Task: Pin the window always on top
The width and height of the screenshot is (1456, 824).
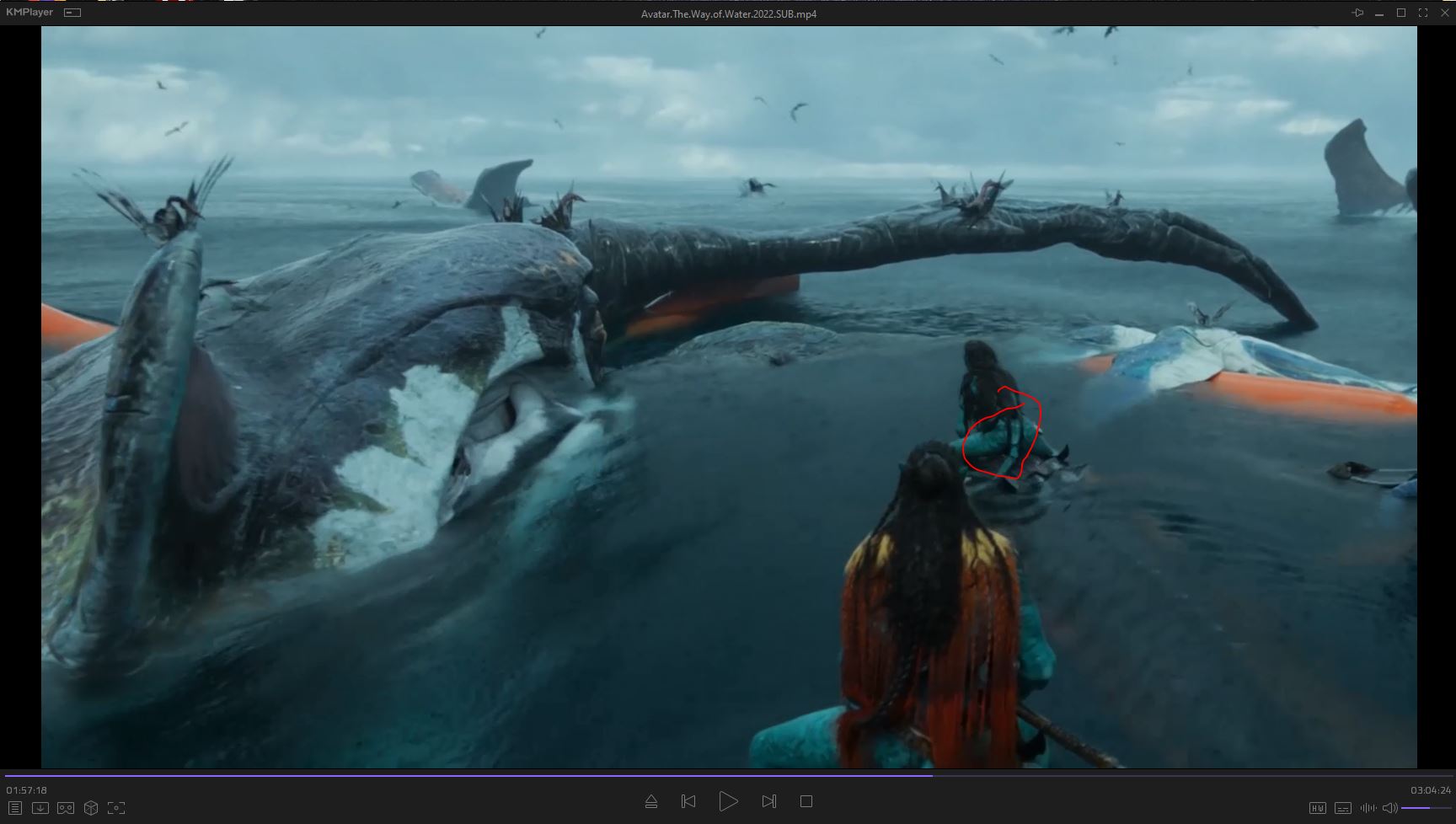Action: click(1357, 13)
